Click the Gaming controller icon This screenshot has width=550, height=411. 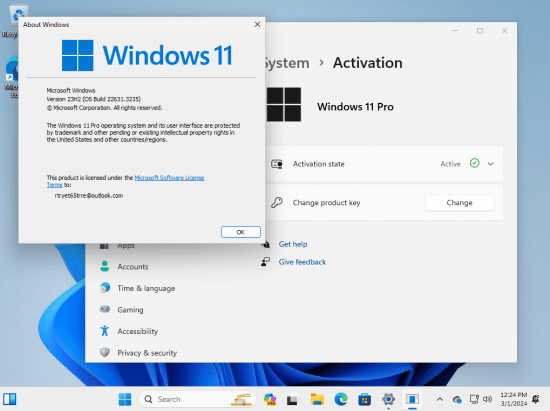(x=105, y=309)
